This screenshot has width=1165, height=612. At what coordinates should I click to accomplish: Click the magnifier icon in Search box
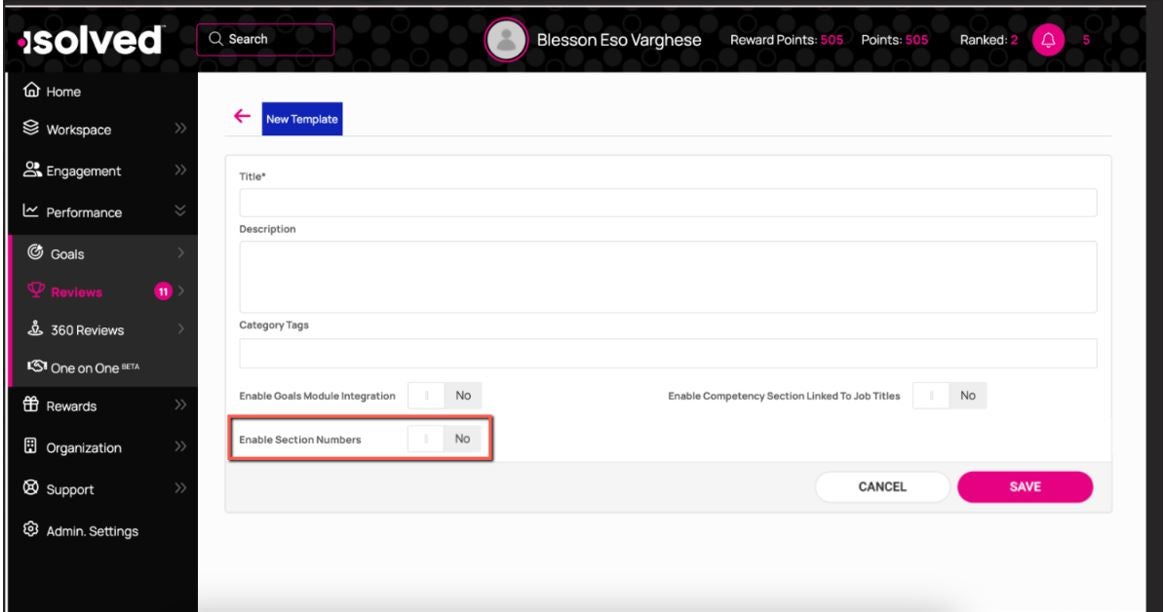(215, 39)
